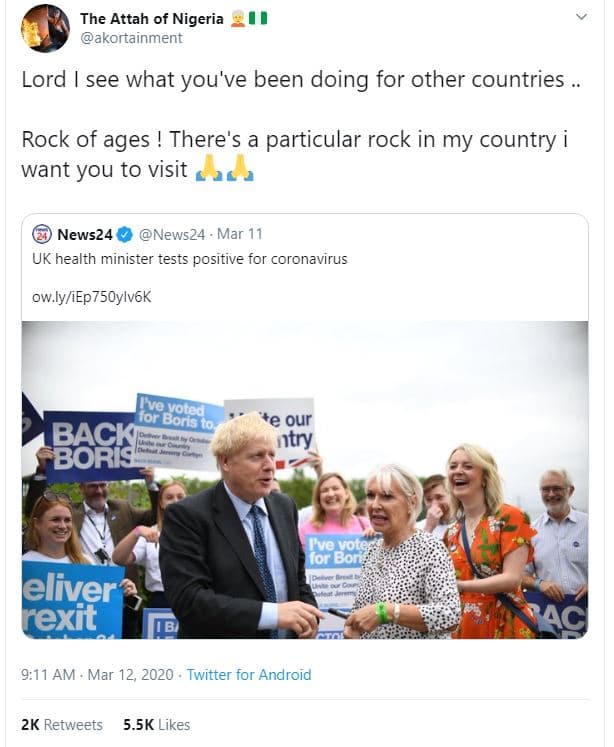Image resolution: width=614 pixels, height=747 pixels.
Task: Open The Attah of Nigeria profile name
Action: click(x=151, y=18)
